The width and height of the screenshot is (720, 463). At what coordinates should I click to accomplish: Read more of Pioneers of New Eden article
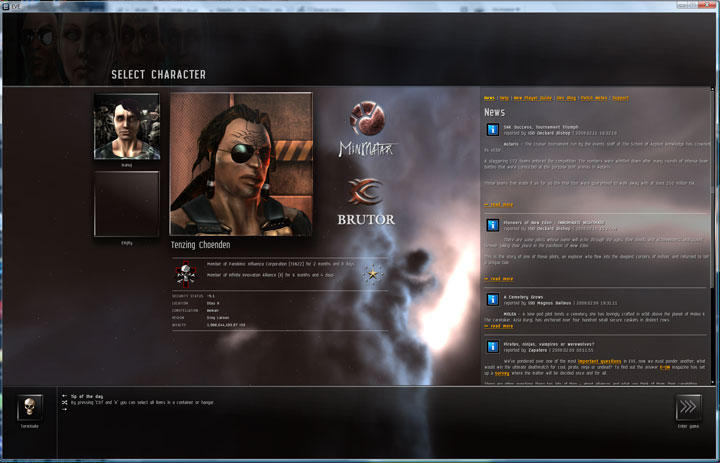pos(499,279)
